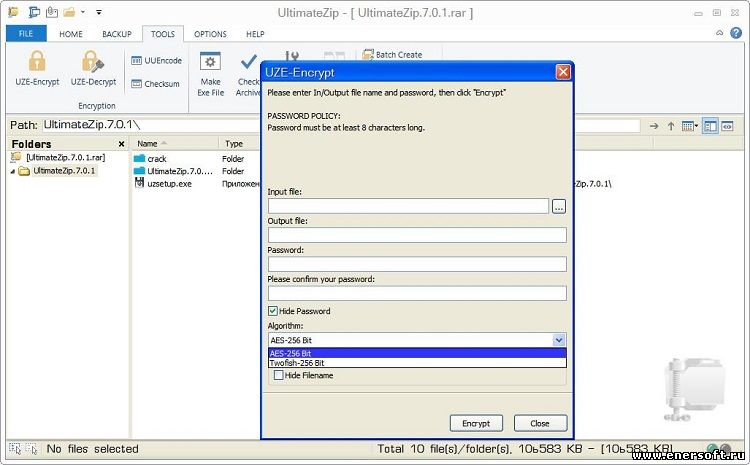Open the HELP tab
Viewport: 750px width, 465px height.
tap(255, 34)
